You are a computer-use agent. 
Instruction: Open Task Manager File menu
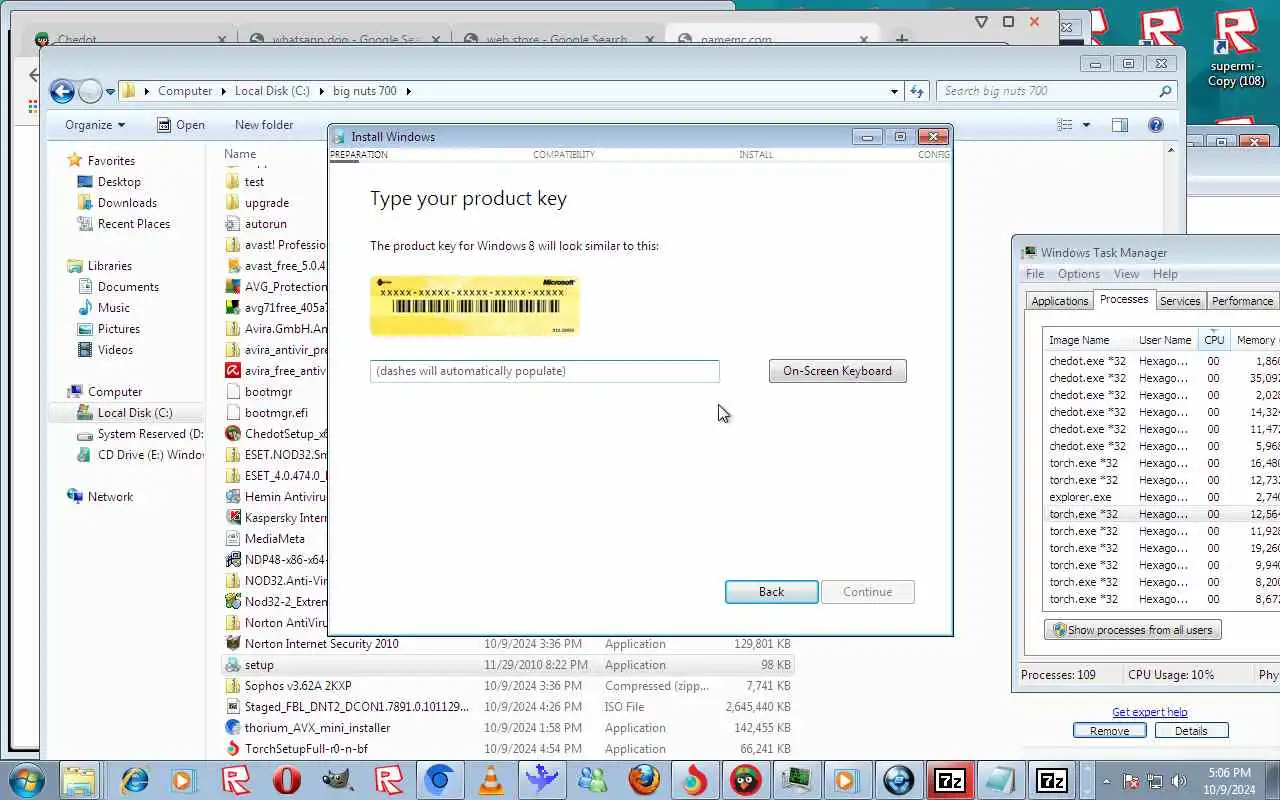coord(1035,274)
